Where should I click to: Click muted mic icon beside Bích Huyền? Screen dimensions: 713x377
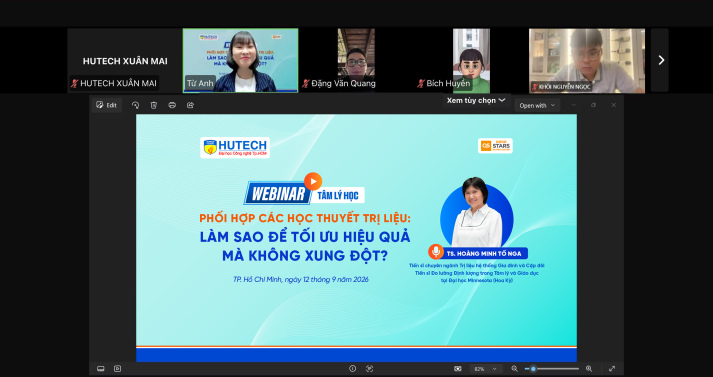tap(421, 84)
